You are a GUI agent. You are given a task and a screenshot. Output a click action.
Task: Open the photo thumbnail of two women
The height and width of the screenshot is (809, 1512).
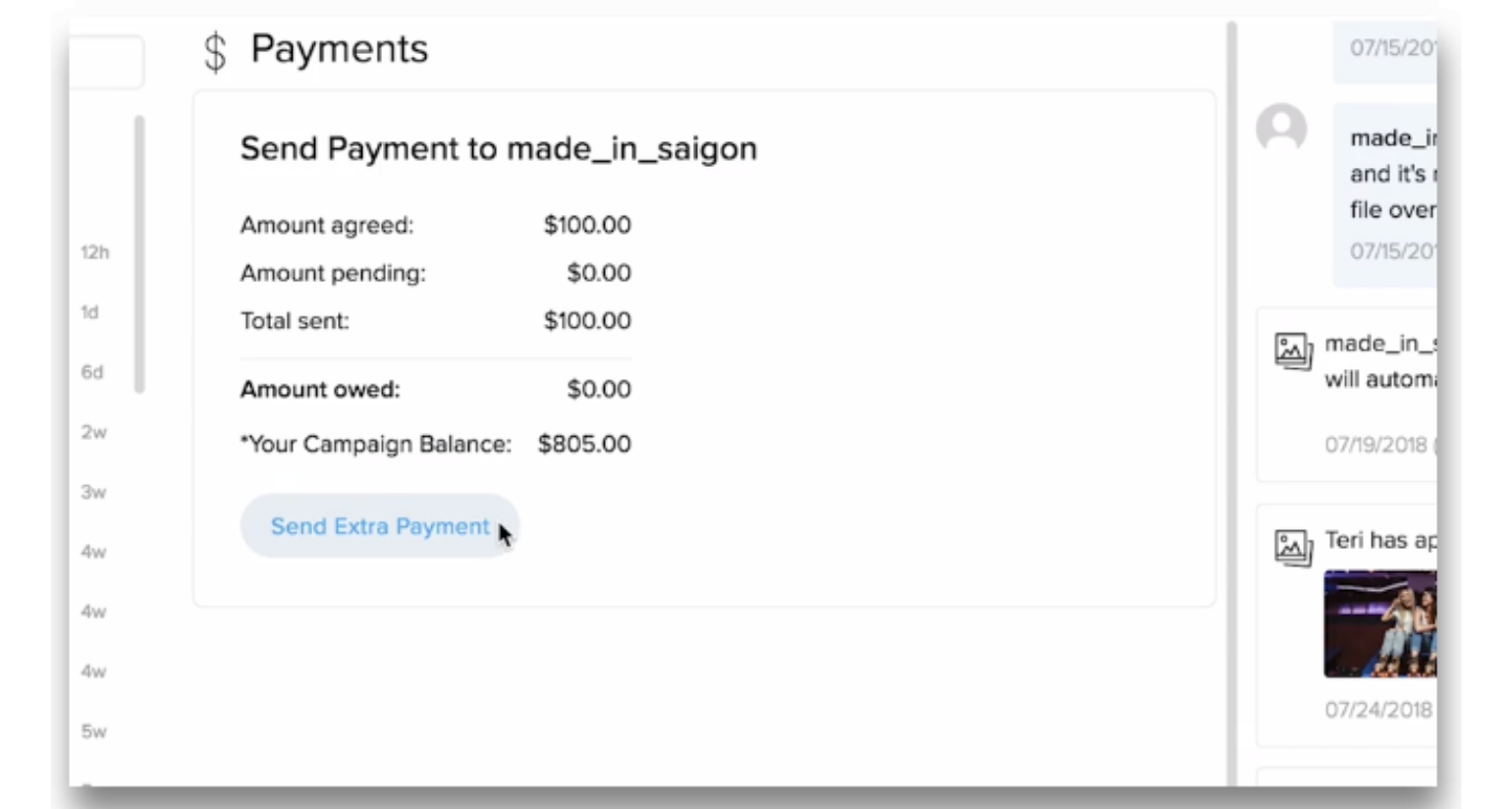(x=1379, y=623)
